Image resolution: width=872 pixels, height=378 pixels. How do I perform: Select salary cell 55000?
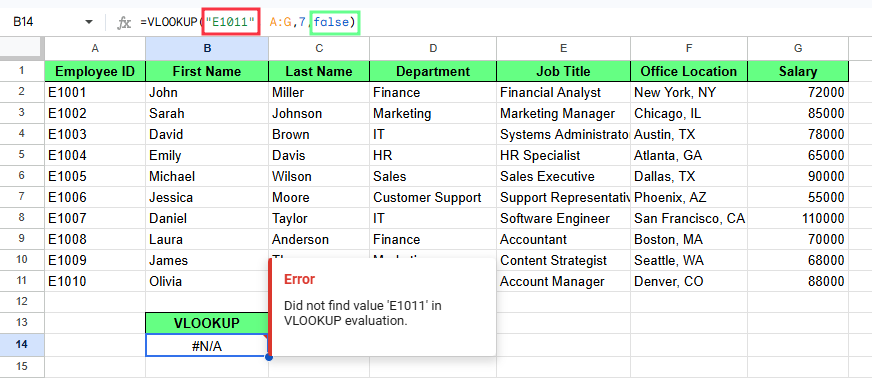798,197
